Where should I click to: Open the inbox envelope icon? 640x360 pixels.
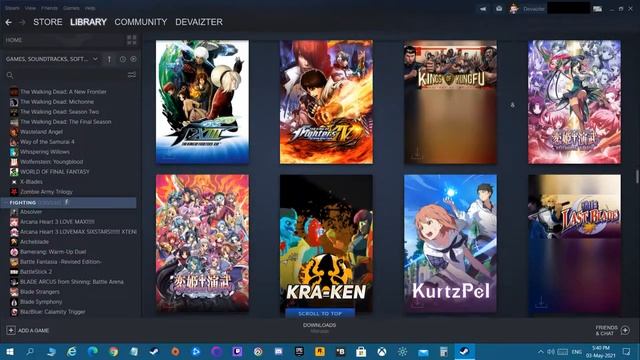coord(499,9)
